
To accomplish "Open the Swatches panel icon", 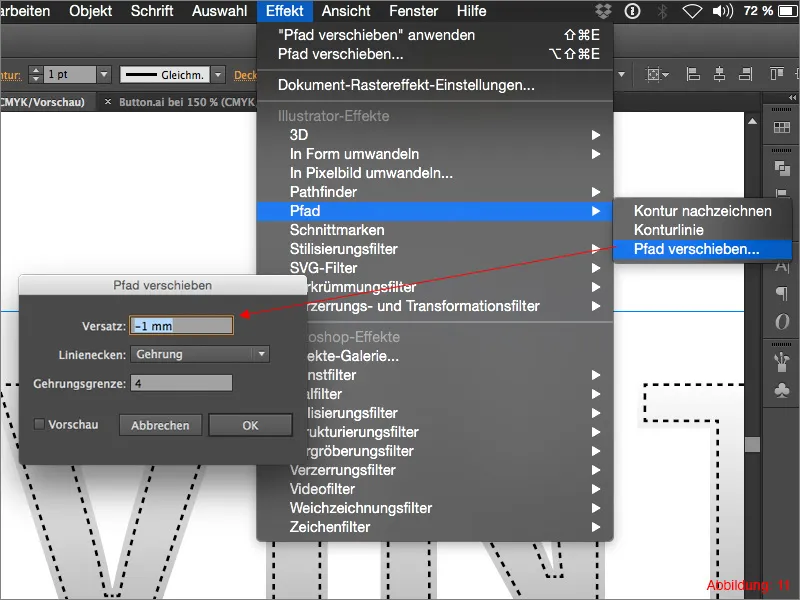I will [x=781, y=128].
